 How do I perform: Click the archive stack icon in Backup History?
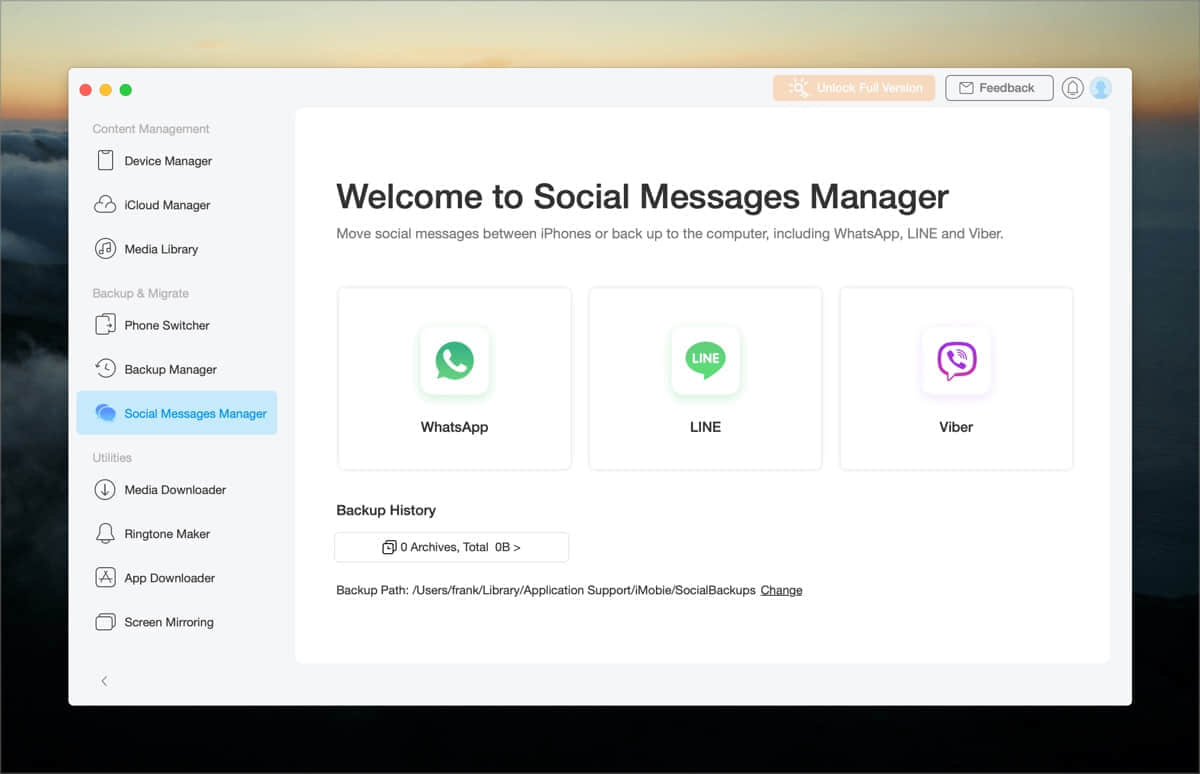click(x=389, y=547)
